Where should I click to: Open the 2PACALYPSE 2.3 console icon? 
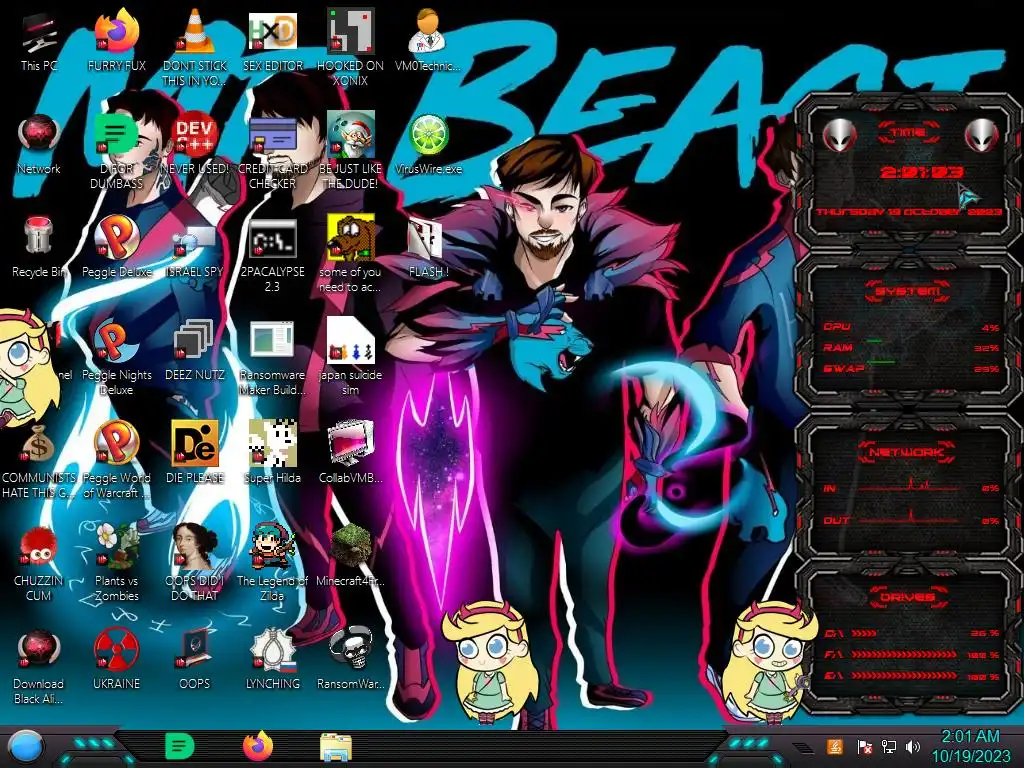click(x=272, y=255)
